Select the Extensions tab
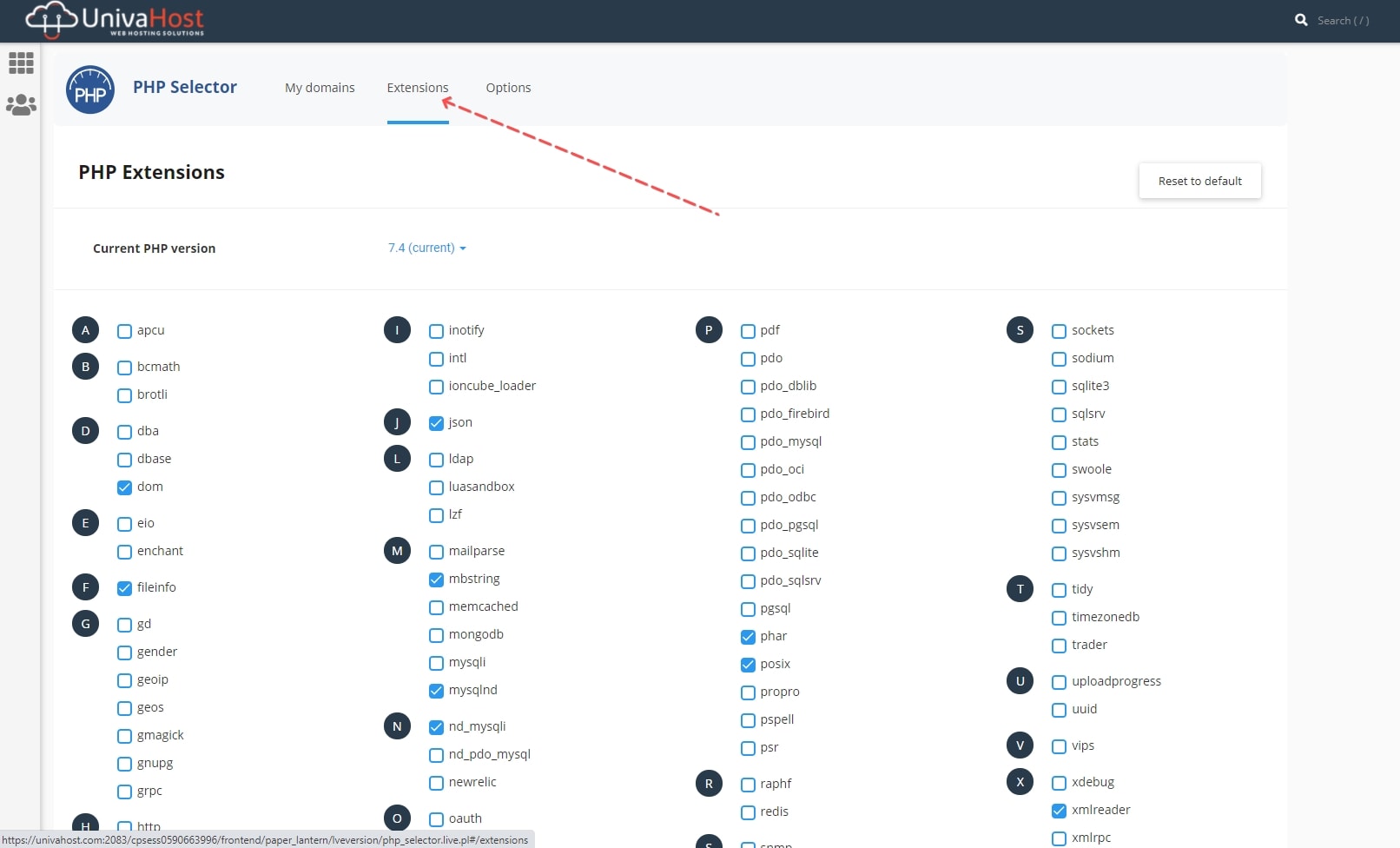This screenshot has width=1400, height=848. pyautogui.click(x=418, y=88)
